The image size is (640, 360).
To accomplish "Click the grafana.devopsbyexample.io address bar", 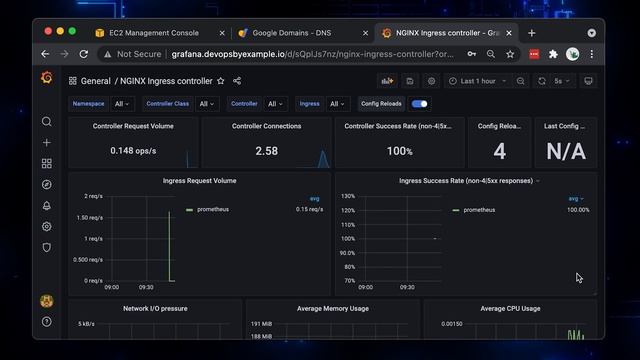I will coord(312,54).
